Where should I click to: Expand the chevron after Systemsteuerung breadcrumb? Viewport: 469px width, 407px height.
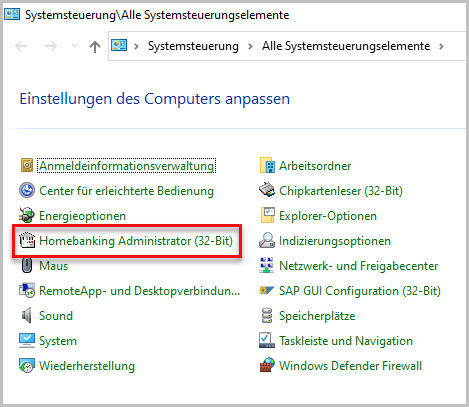click(x=250, y=46)
